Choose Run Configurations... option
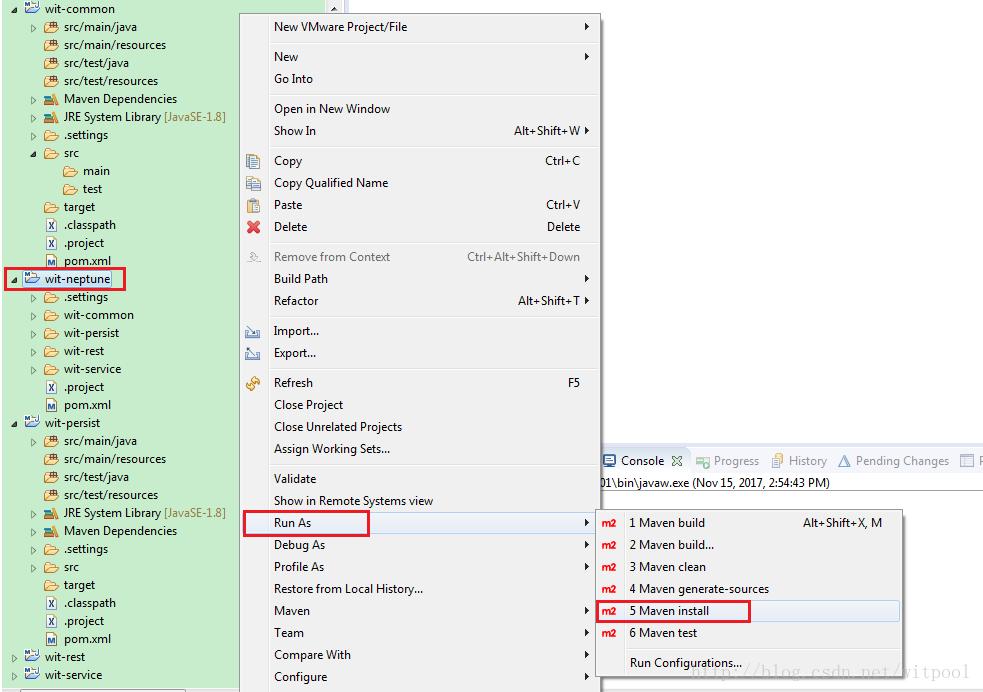 click(x=685, y=663)
